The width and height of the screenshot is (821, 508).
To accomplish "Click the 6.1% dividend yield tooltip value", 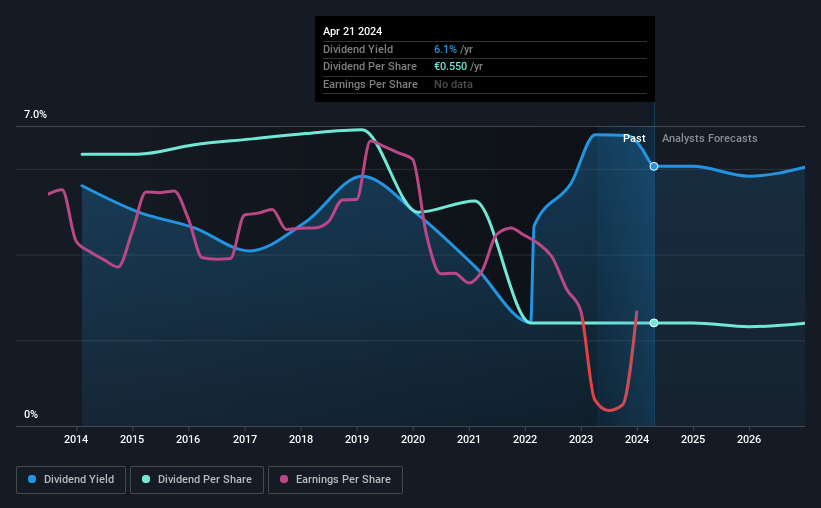I will (445, 49).
